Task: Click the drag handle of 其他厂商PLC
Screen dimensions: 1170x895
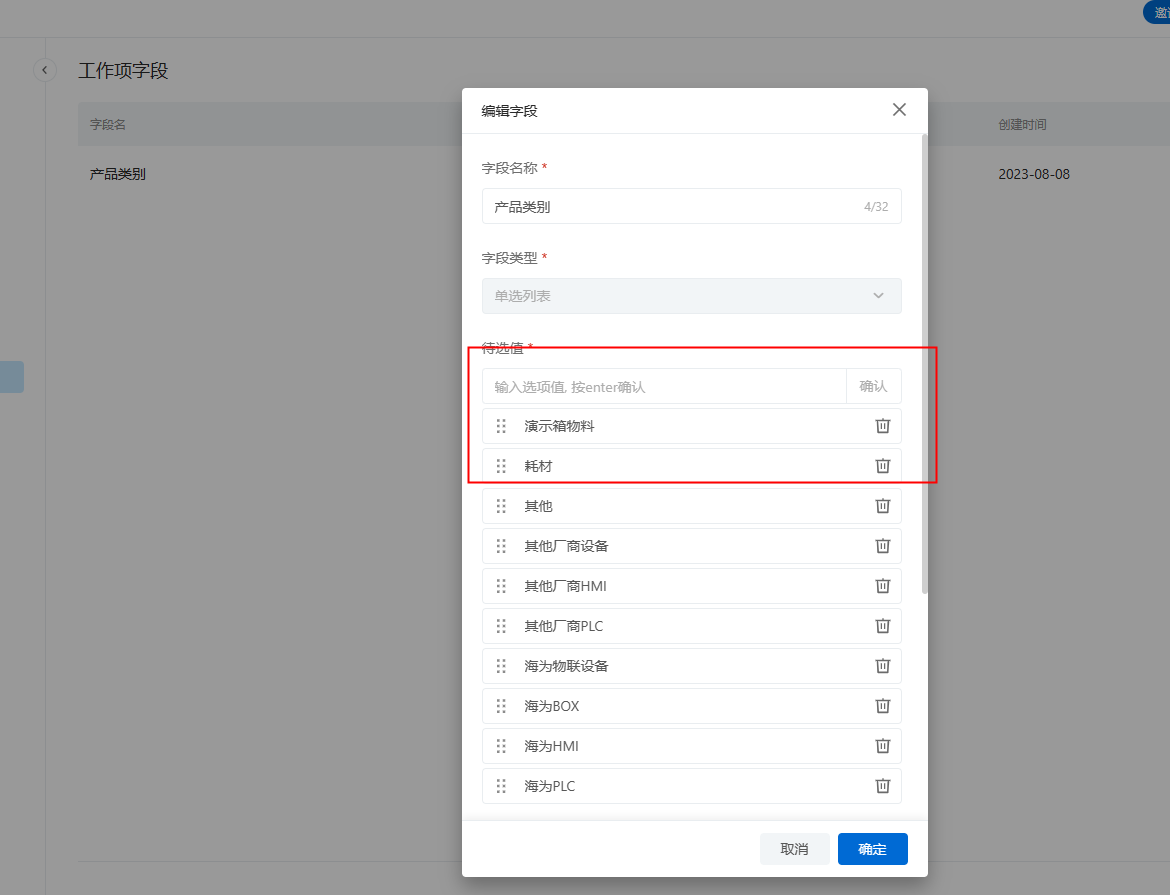Action: pyautogui.click(x=501, y=626)
